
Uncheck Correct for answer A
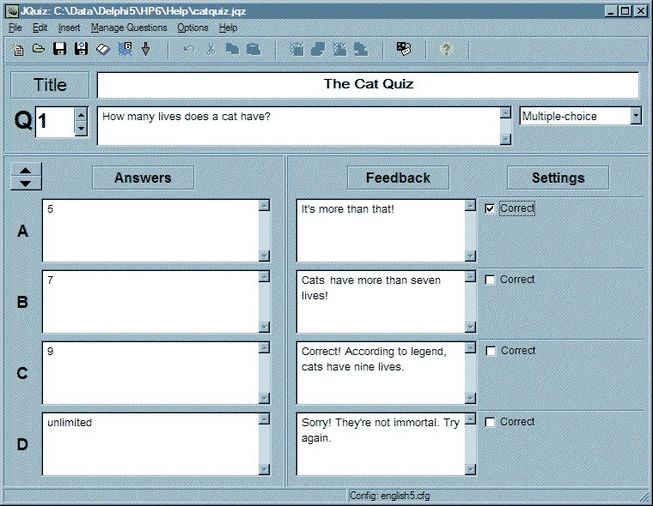(x=490, y=208)
